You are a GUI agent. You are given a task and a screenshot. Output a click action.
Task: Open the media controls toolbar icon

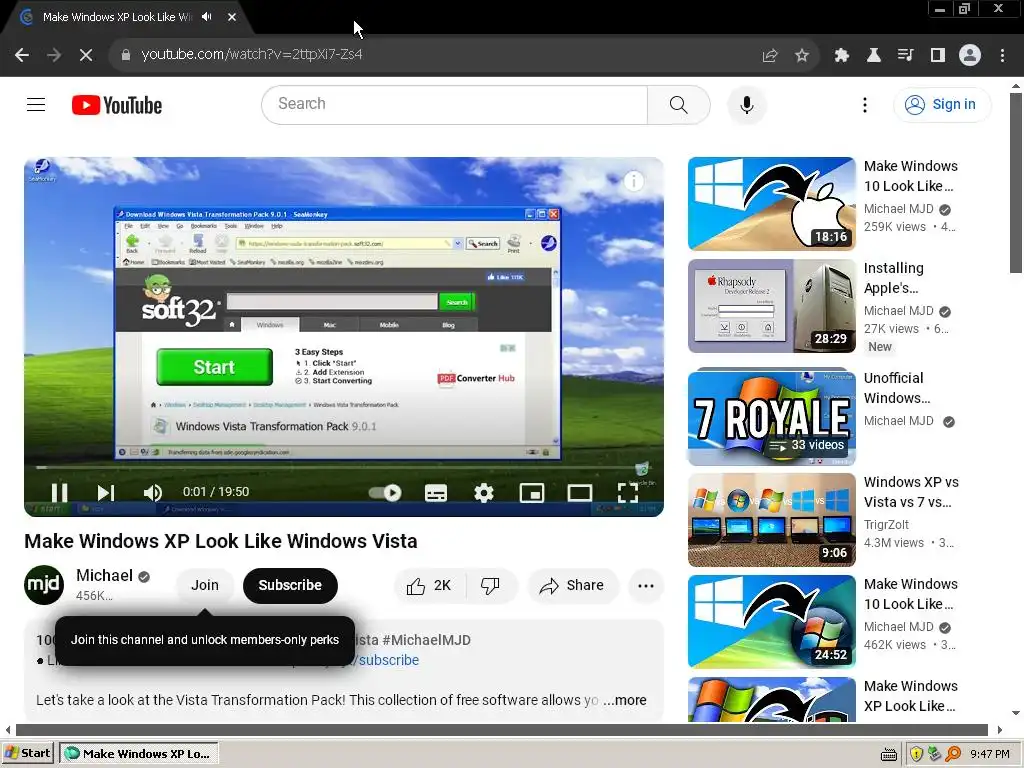tap(906, 56)
